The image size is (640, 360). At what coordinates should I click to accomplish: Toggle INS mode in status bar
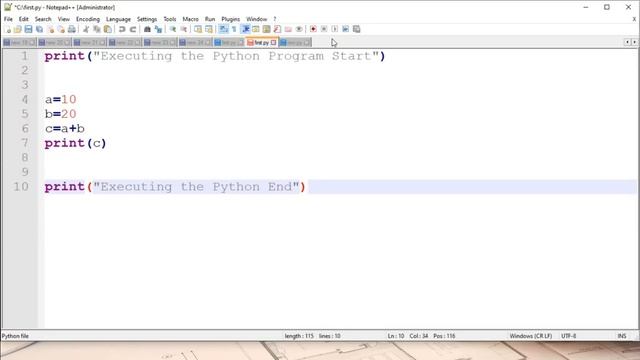click(622, 336)
